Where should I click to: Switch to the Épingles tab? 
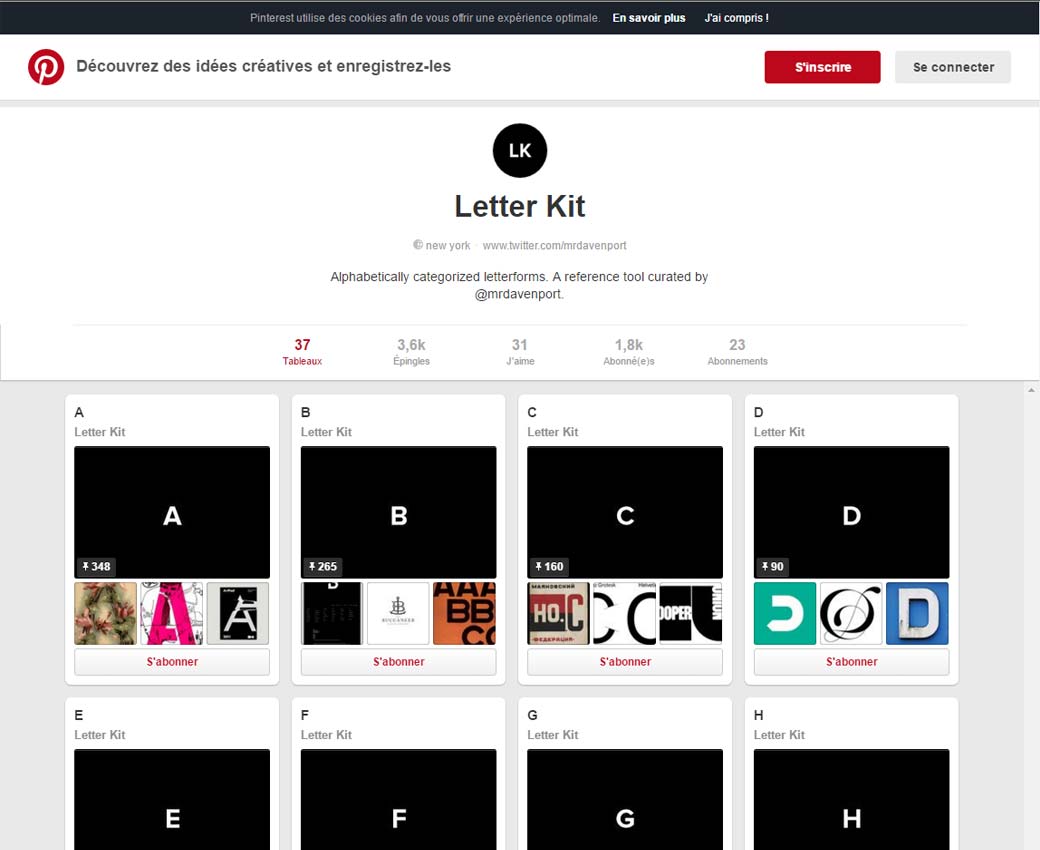[x=411, y=351]
